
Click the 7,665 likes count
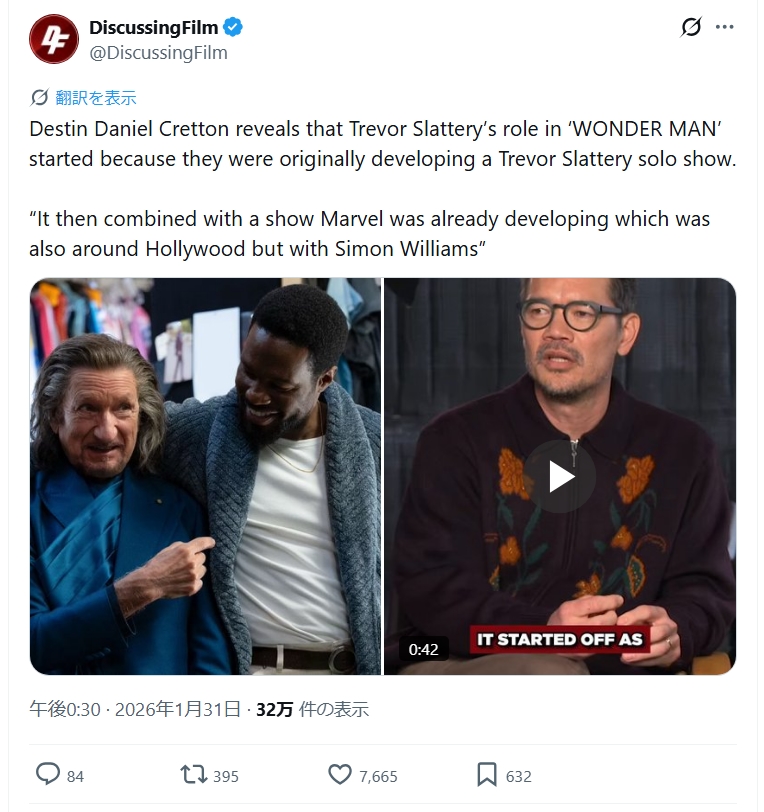coord(378,776)
